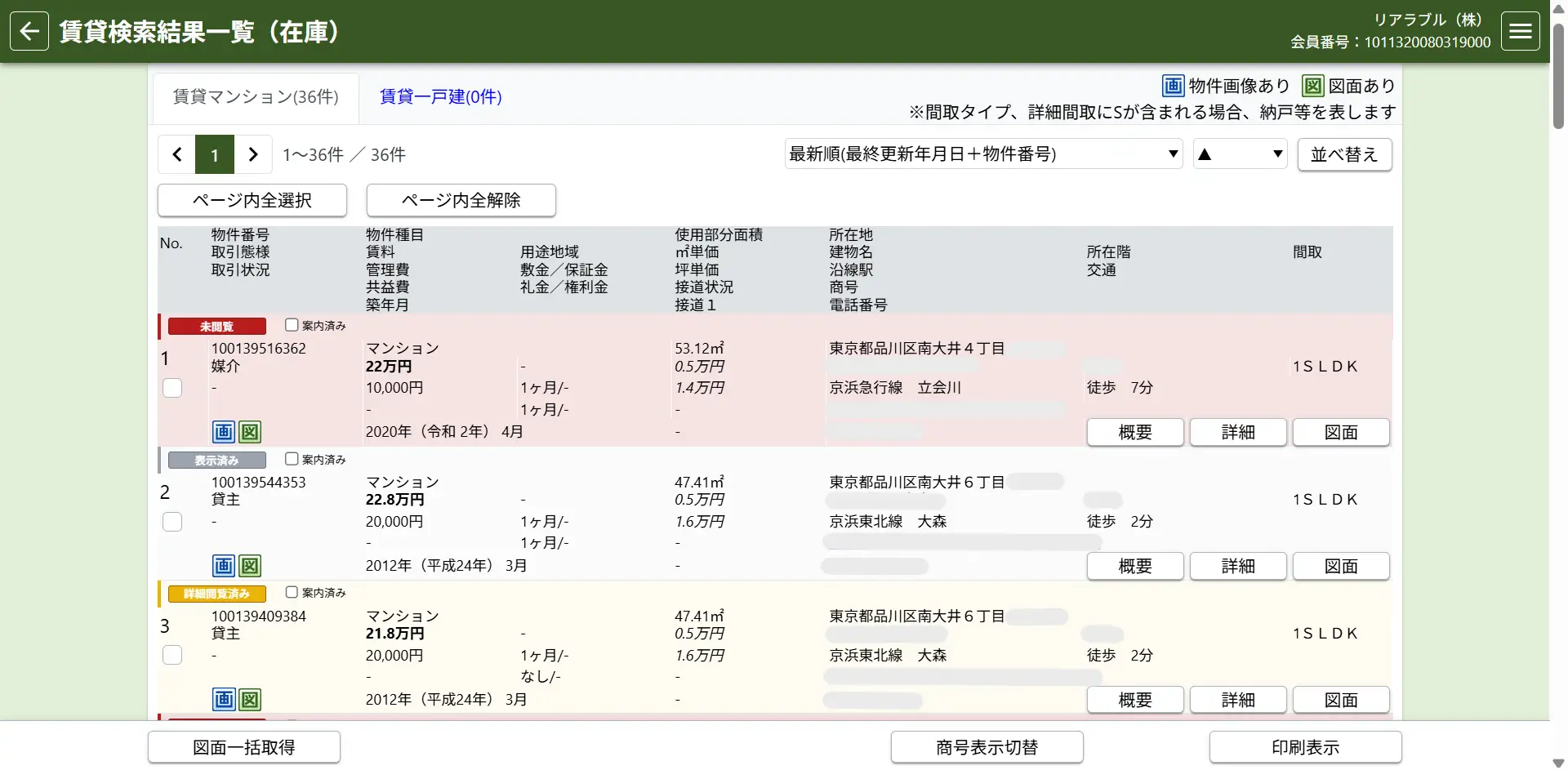Open 図面 for listing 100139409384

pos(1341,700)
